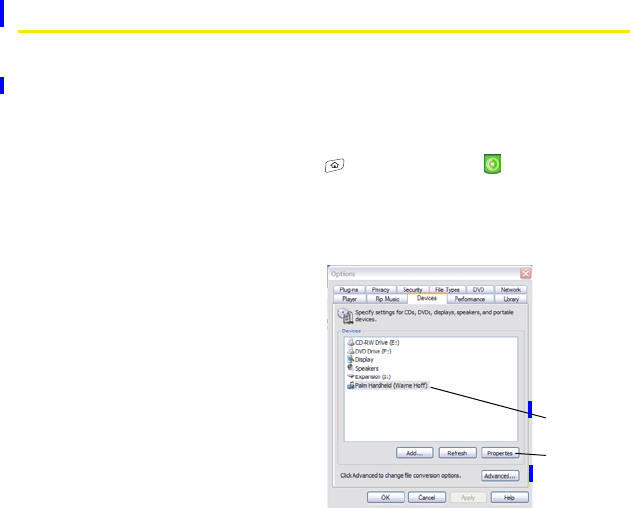Image resolution: width=630 pixels, height=508 pixels.
Task: Click the Speakers icon in device list
Action: (351, 368)
